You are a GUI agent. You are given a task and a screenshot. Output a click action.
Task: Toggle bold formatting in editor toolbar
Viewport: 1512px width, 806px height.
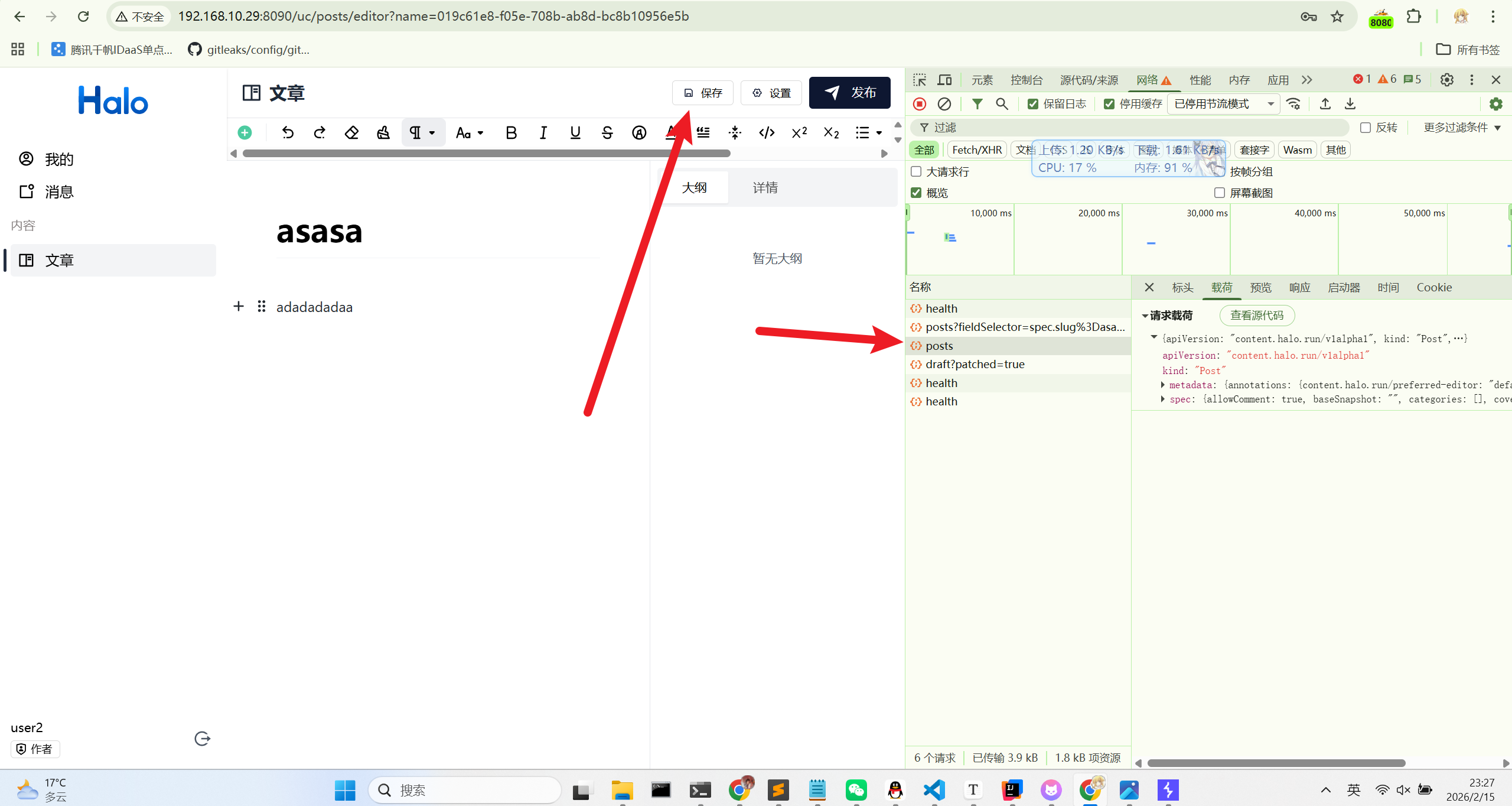click(x=511, y=132)
